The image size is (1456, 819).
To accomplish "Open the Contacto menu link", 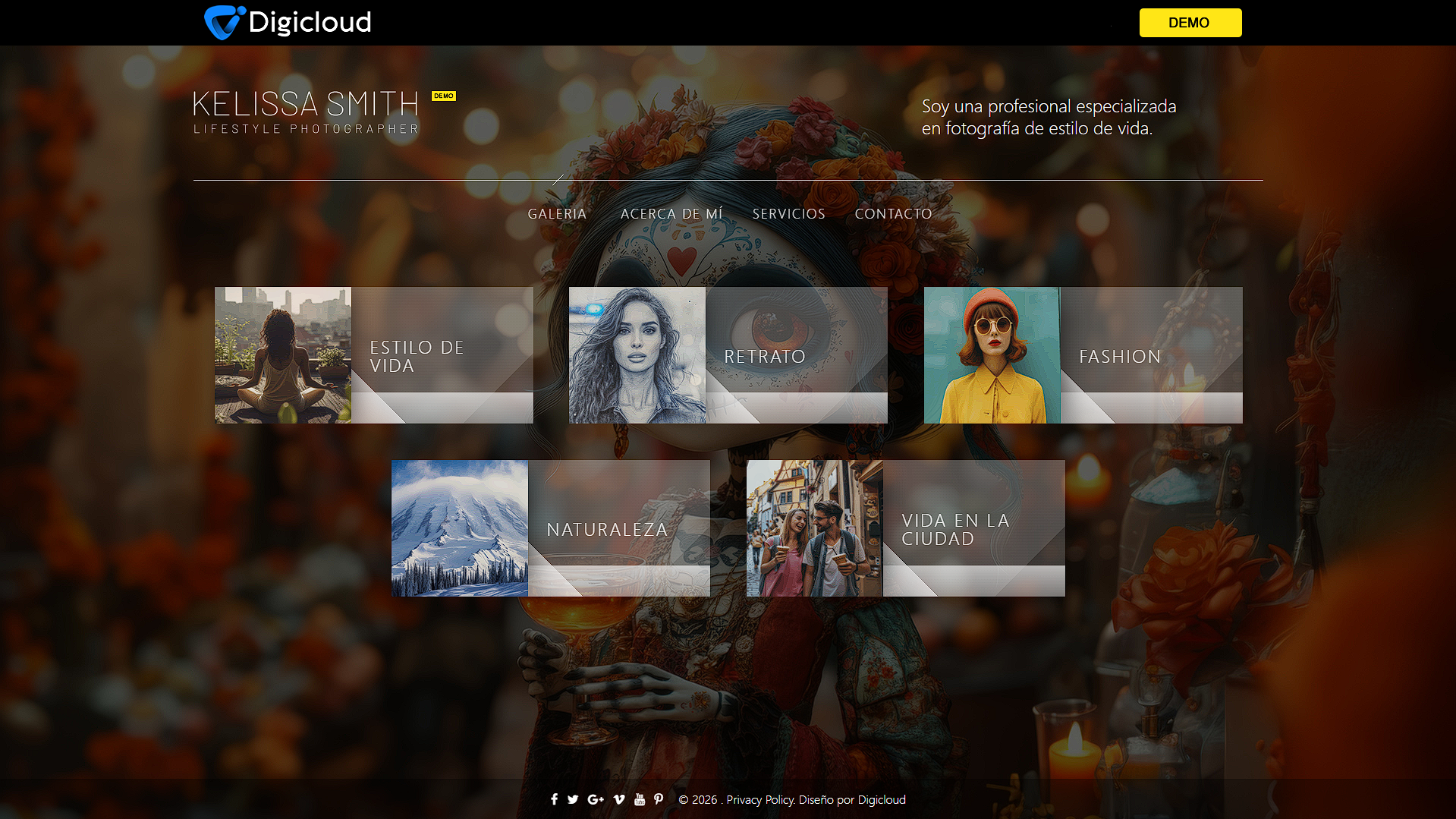I will [893, 214].
